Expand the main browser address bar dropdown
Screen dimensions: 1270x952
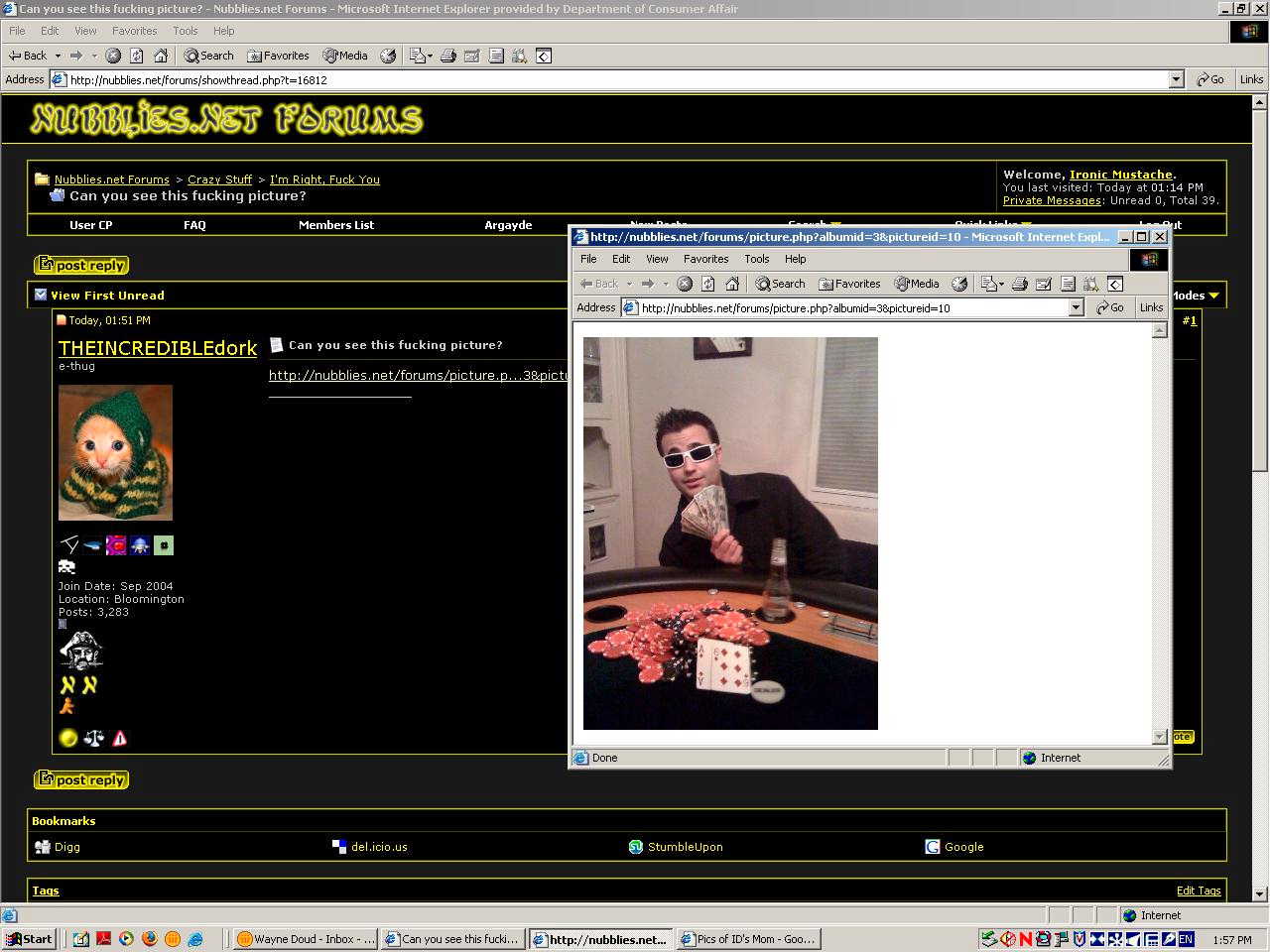[1176, 79]
